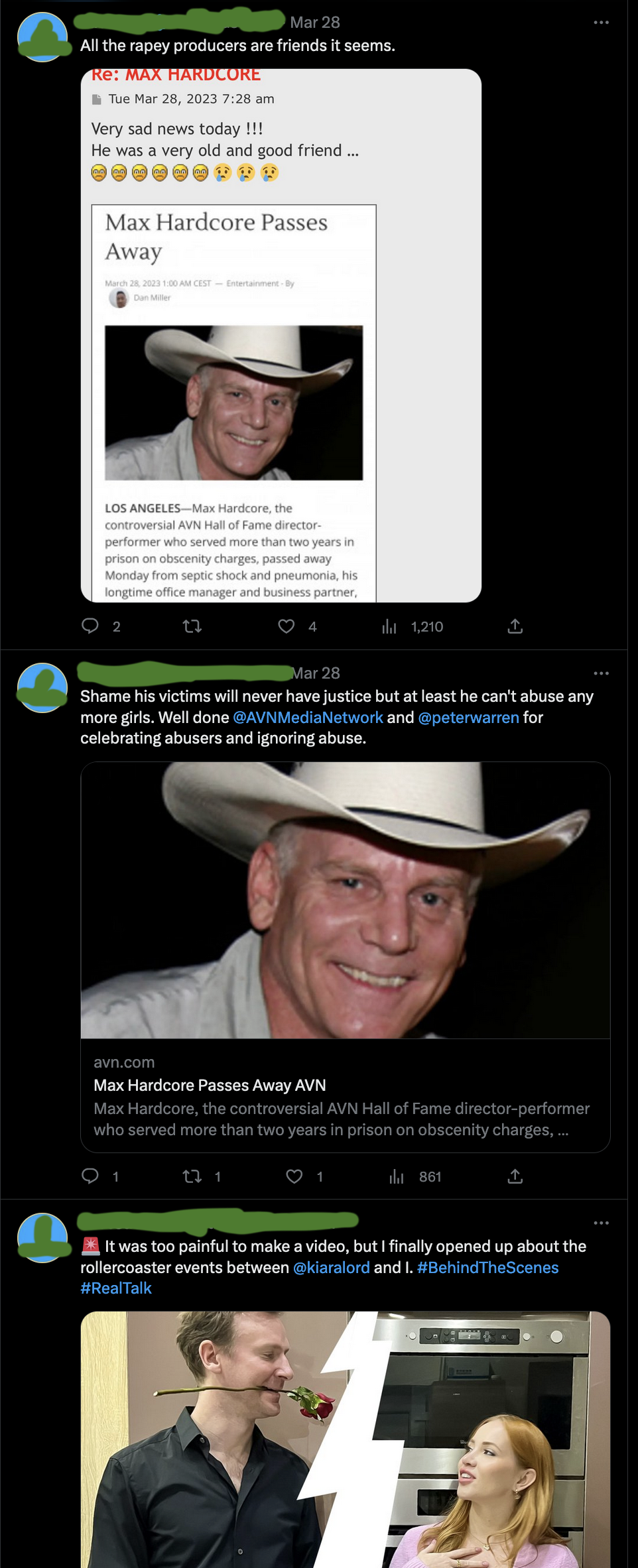638x1568 pixels.
Task: Like the second tweet about victims
Action: point(294,1176)
